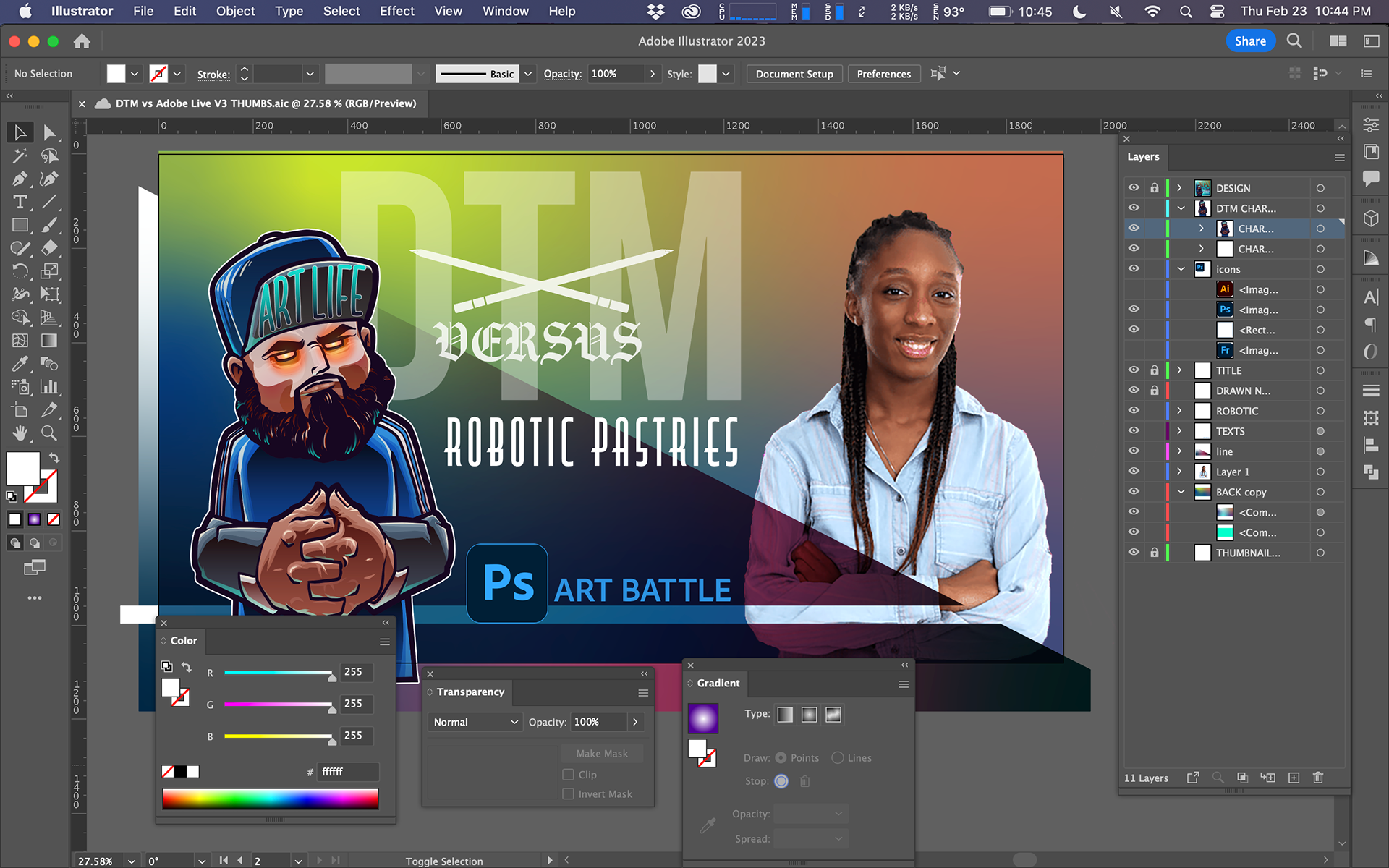The height and width of the screenshot is (868, 1389).
Task: Delete selection with Layers trash icon
Action: point(1318,778)
